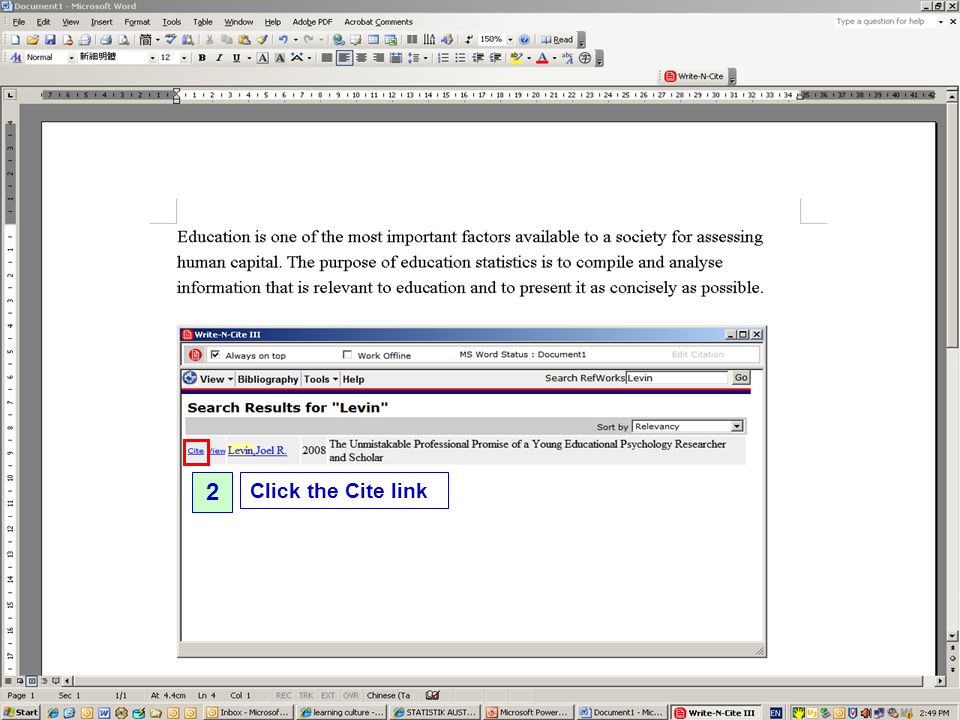Increase the paragraph indent
The height and width of the screenshot is (720, 960).
(x=495, y=58)
